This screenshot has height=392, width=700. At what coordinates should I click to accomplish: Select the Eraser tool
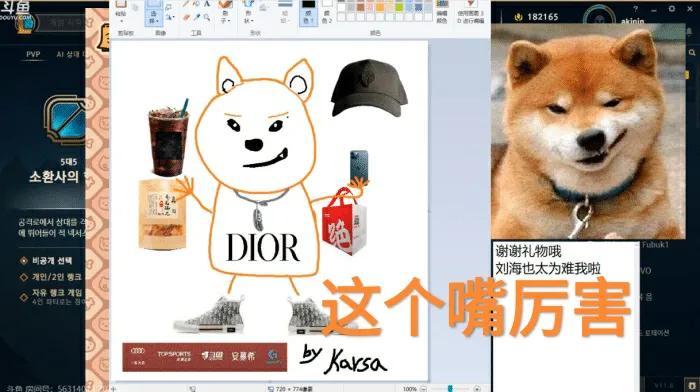point(186,18)
